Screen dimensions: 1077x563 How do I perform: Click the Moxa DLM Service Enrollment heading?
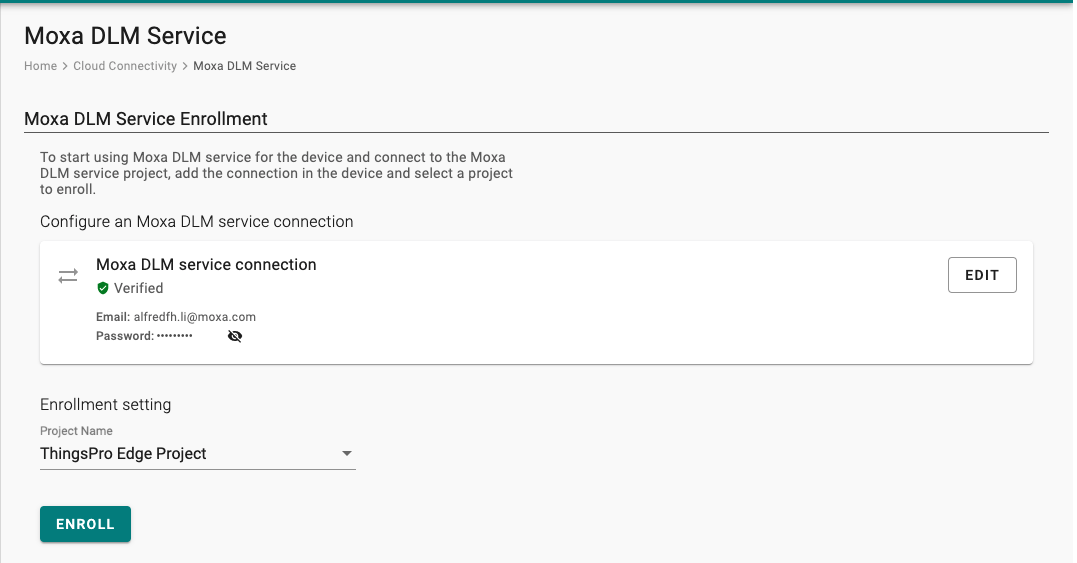tap(146, 119)
